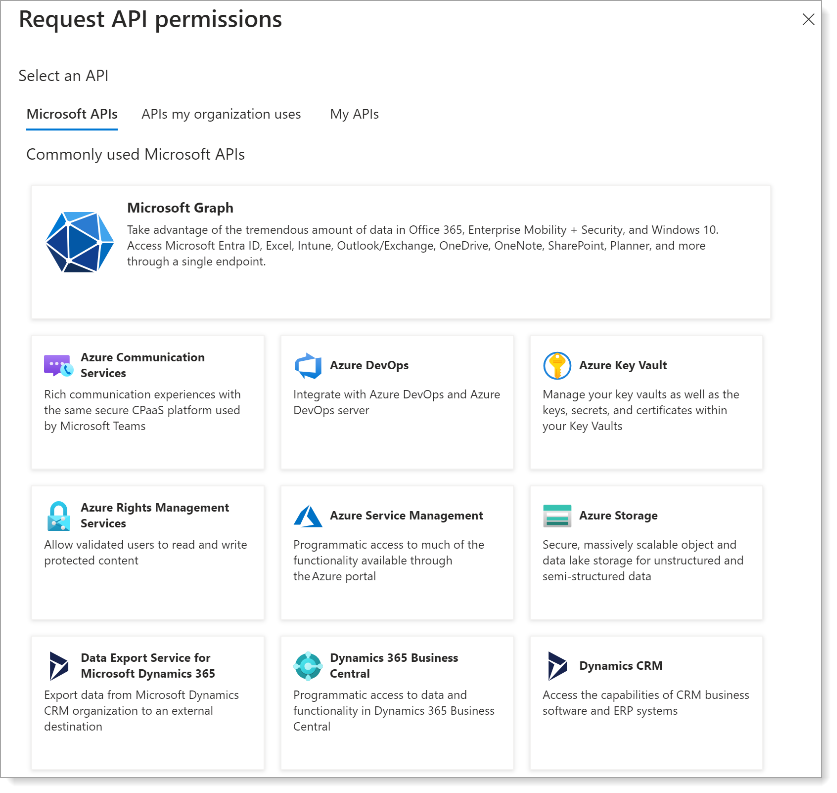Pick the Azure Key Vault title
Screen dimensions: 837x793
click(623, 365)
